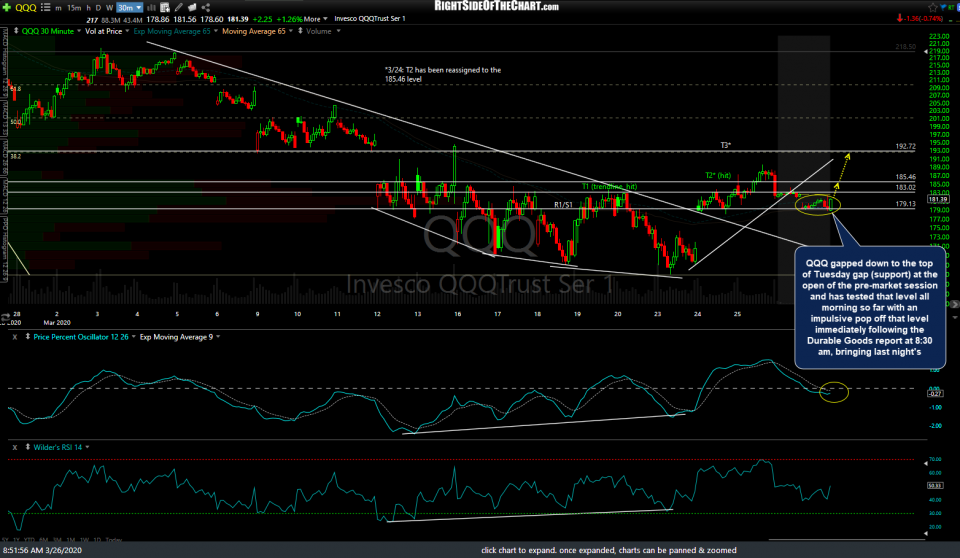Click the '16' date on the time axis
The image size is (960, 558).
(x=457, y=314)
